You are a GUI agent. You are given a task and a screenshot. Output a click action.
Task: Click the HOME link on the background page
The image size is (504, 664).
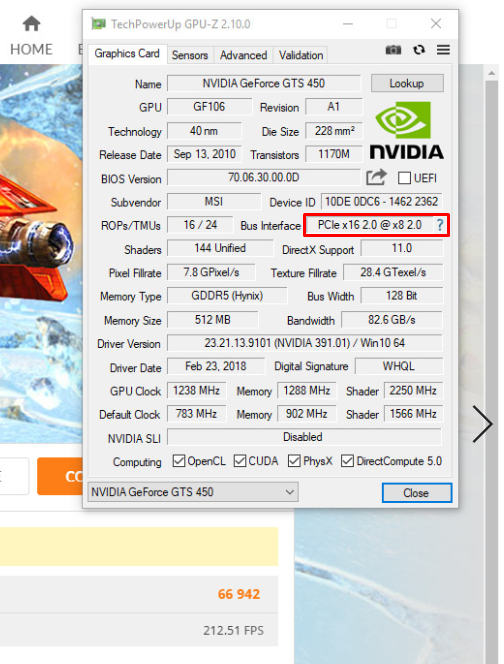(x=31, y=50)
